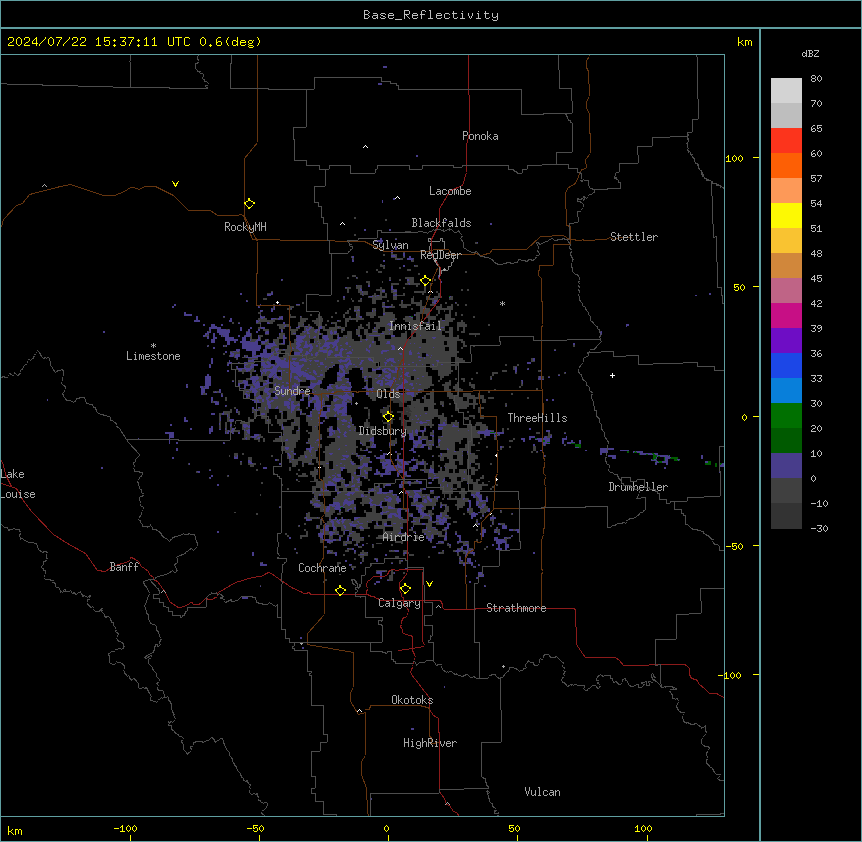This screenshot has height=842, width=862.
Task: Pick the royal blue 33-36 dBZ swatch
Action: click(x=786, y=365)
